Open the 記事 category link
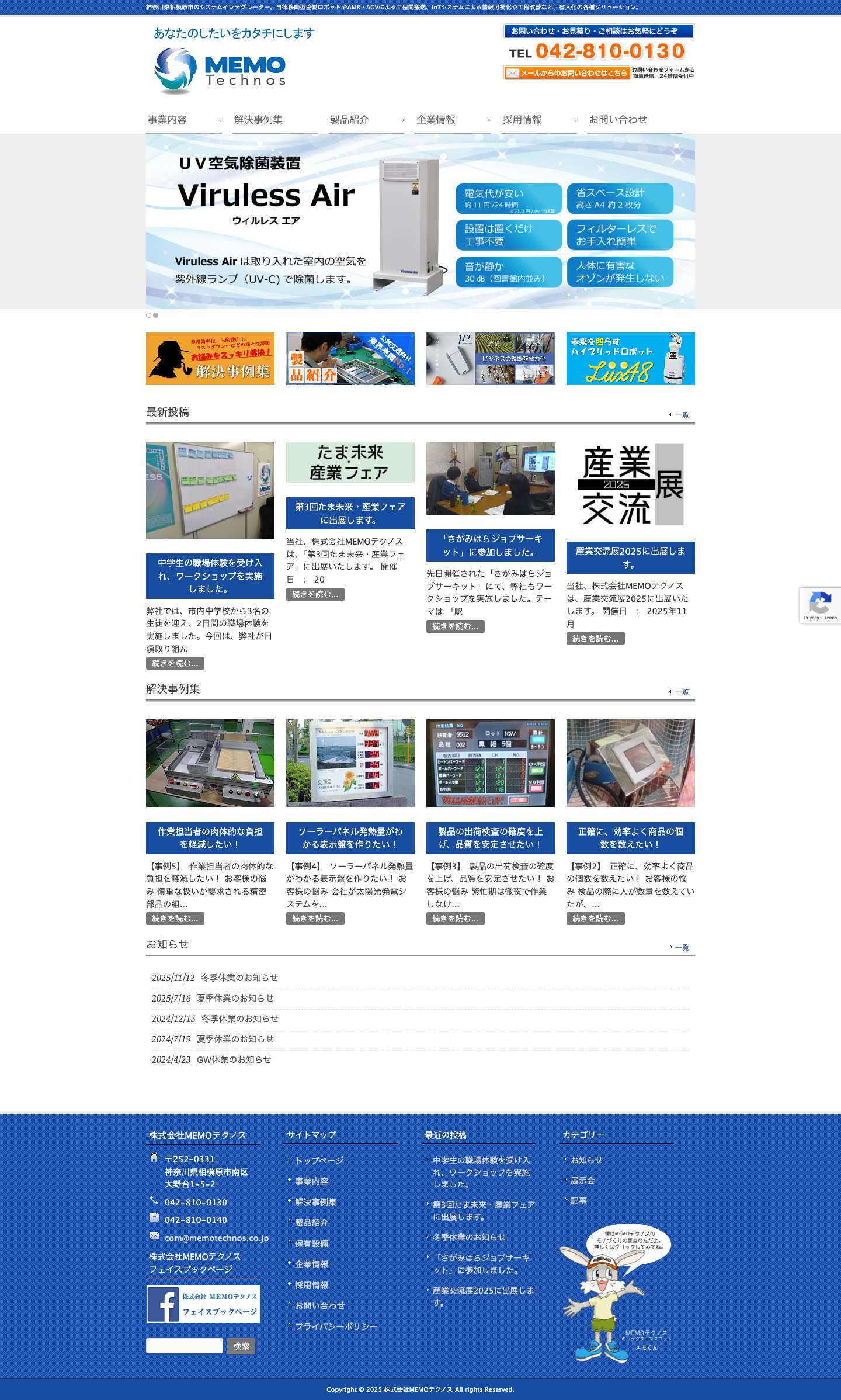The image size is (841, 1400). pos(578,1200)
